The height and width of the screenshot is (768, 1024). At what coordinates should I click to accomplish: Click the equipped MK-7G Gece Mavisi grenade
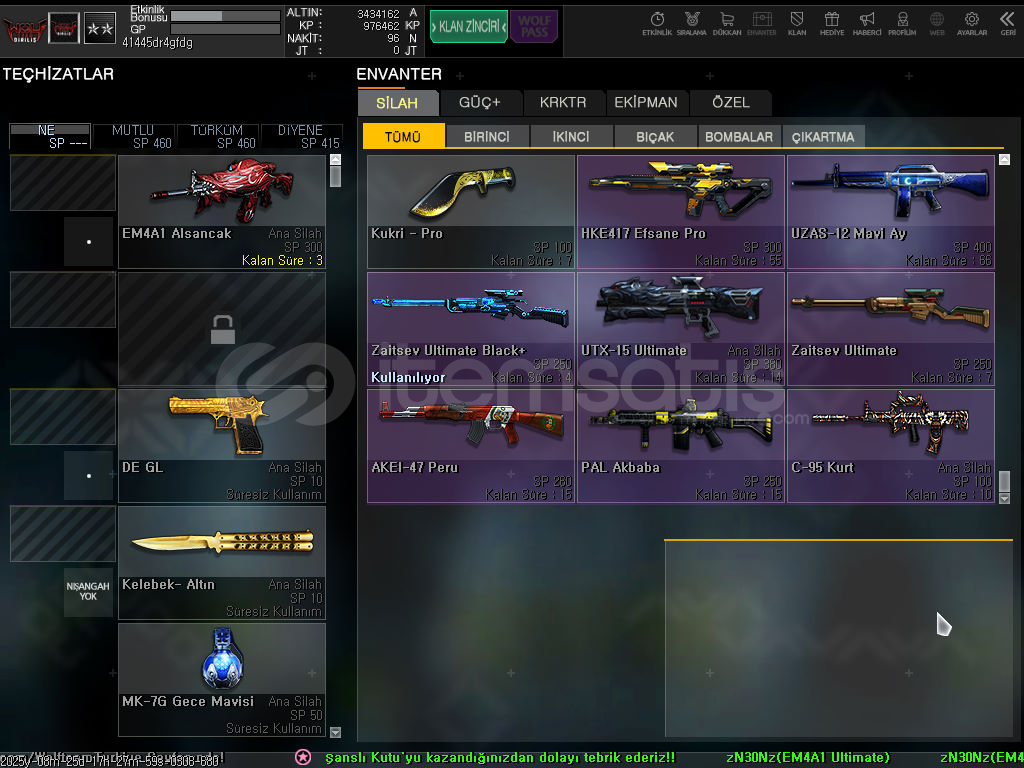click(x=221, y=679)
